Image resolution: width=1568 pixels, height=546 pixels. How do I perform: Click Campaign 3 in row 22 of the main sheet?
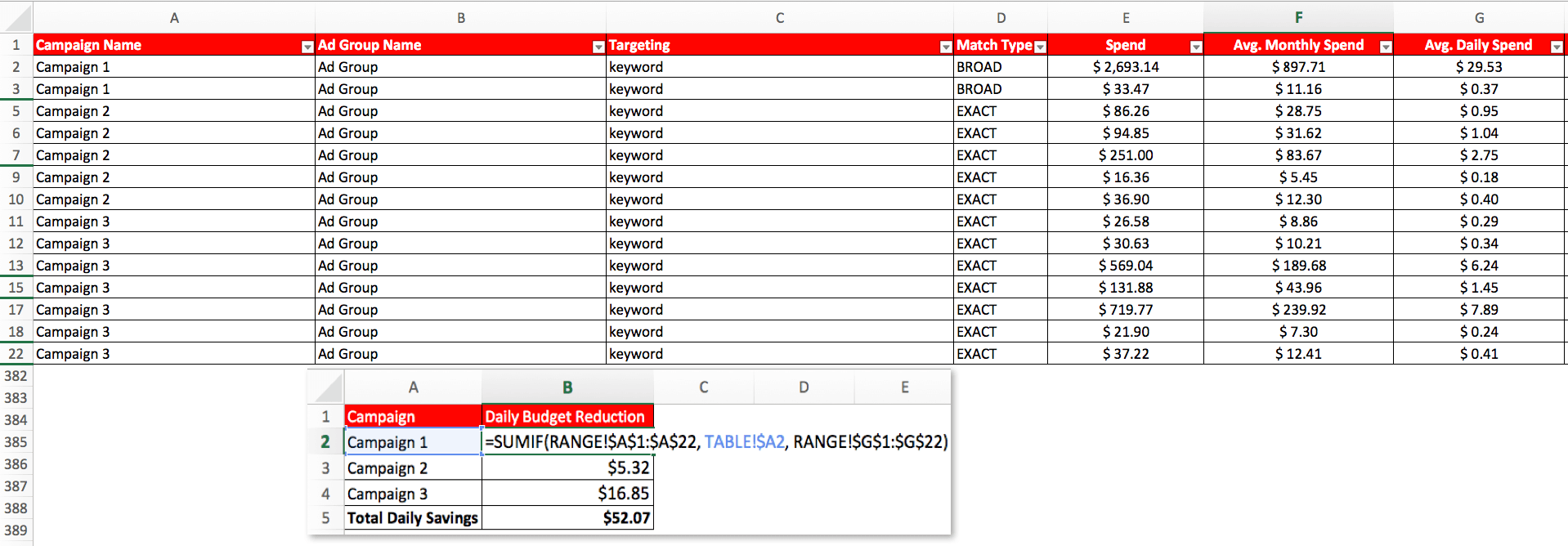tap(174, 354)
